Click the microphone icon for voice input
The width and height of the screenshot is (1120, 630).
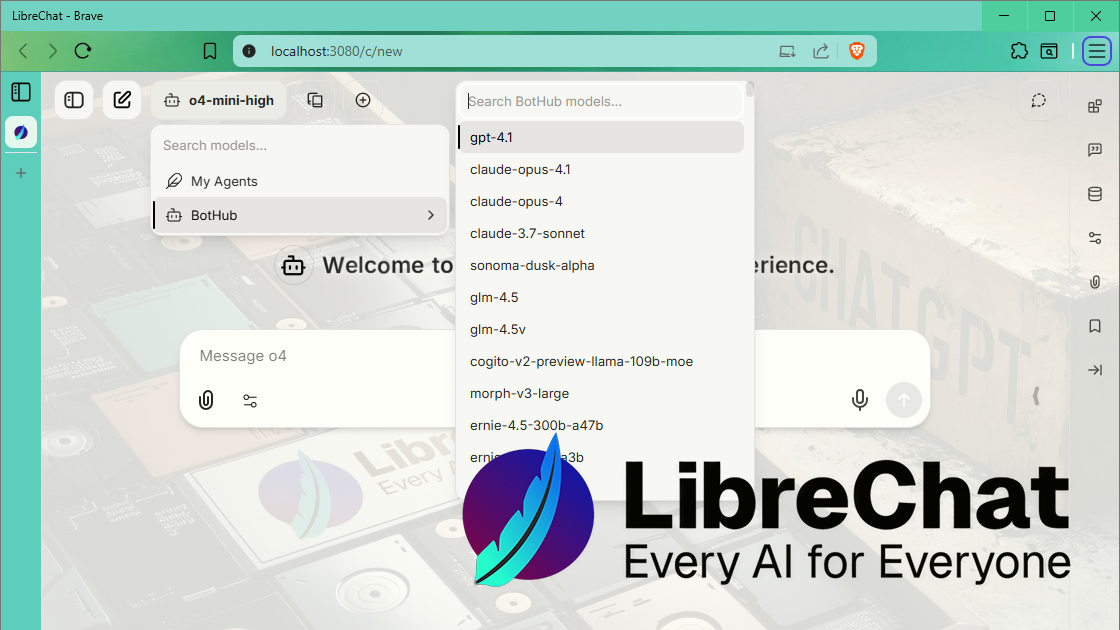[x=859, y=399]
